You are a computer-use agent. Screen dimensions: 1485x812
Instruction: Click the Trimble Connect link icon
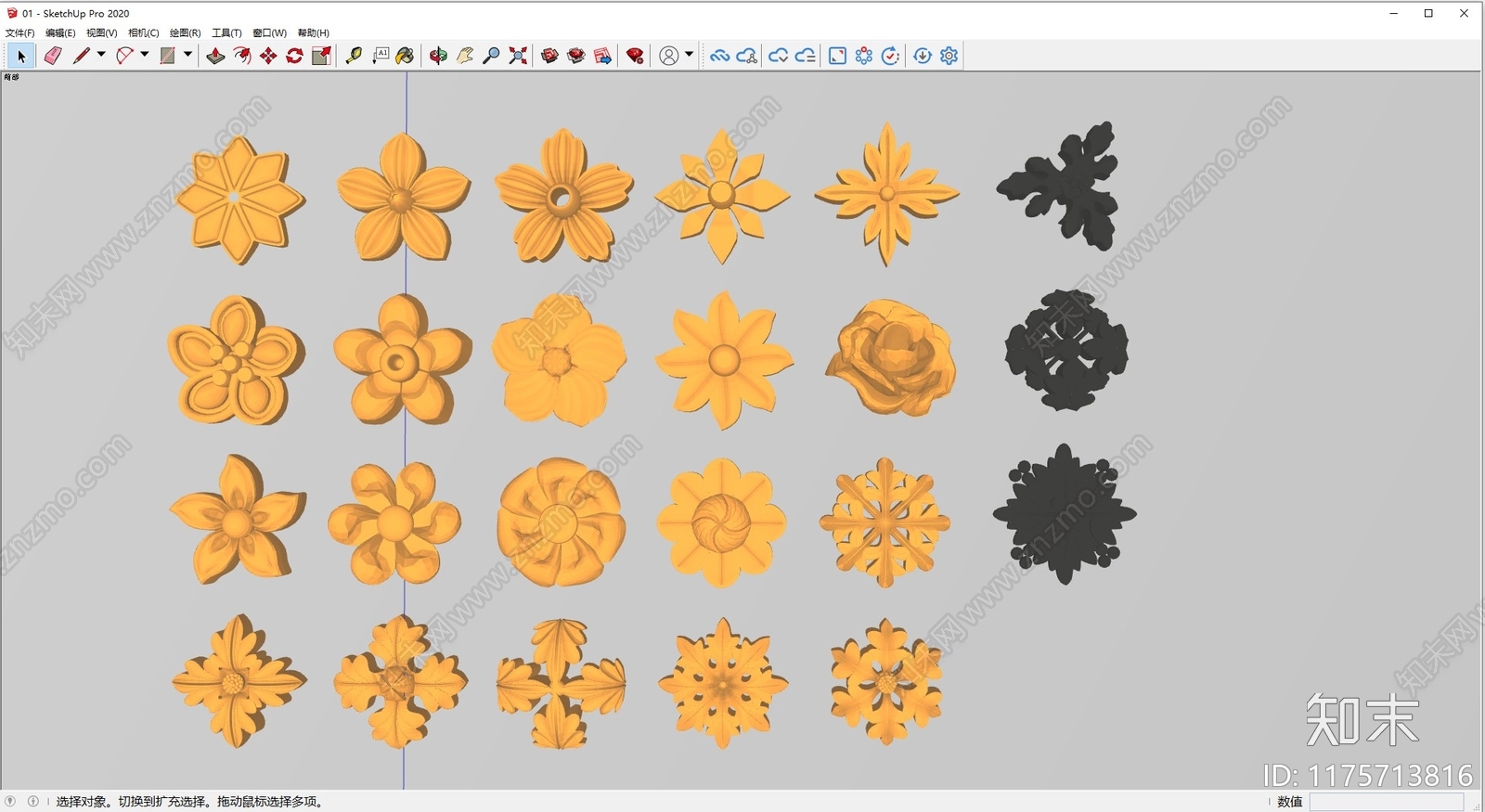tap(719, 56)
